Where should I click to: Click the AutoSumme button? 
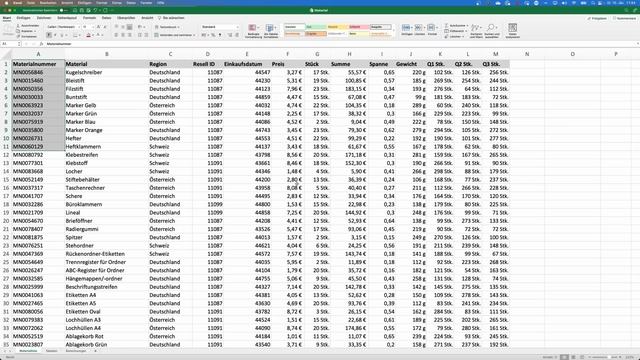pos(454,26)
